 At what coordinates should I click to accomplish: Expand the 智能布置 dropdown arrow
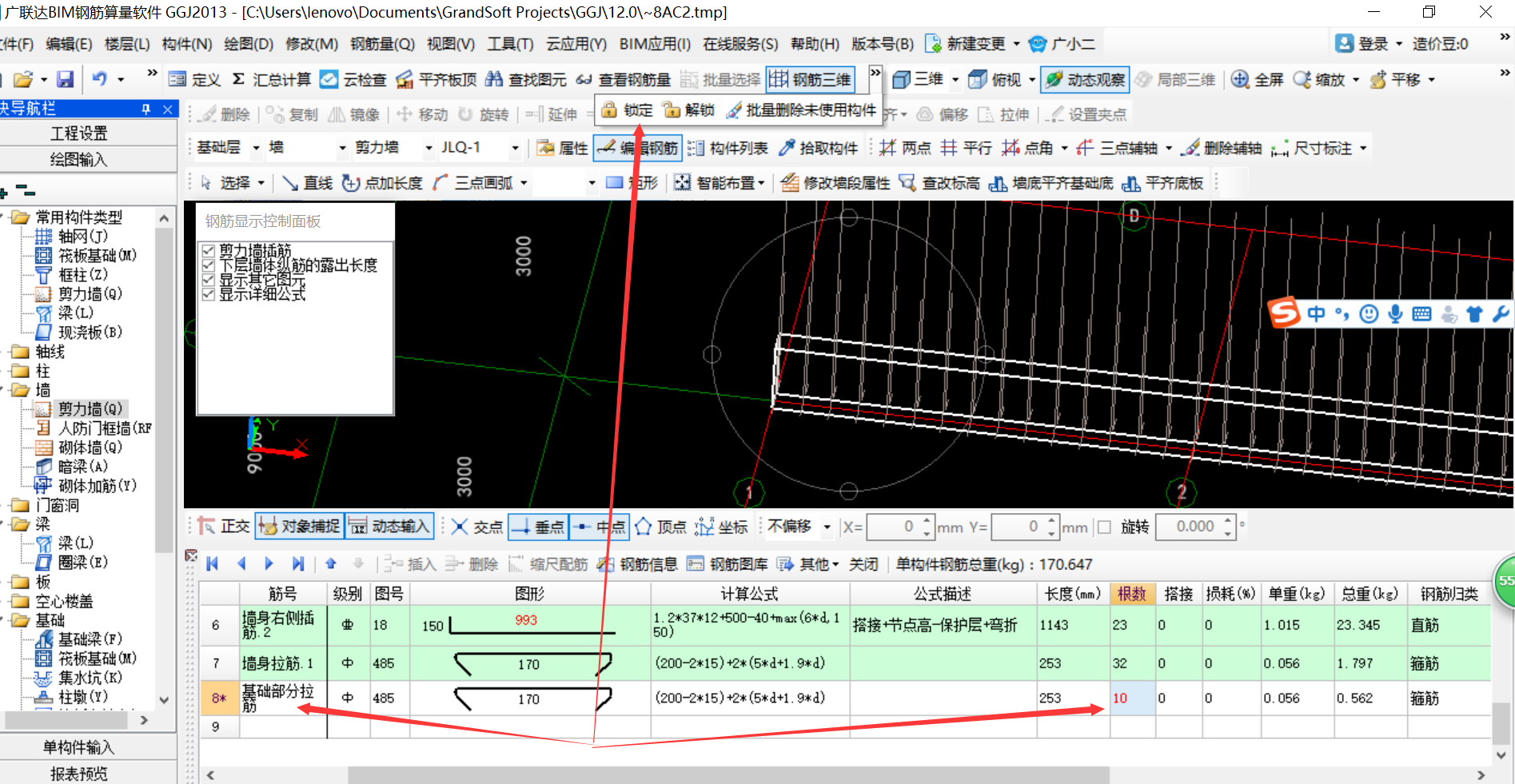[761, 183]
